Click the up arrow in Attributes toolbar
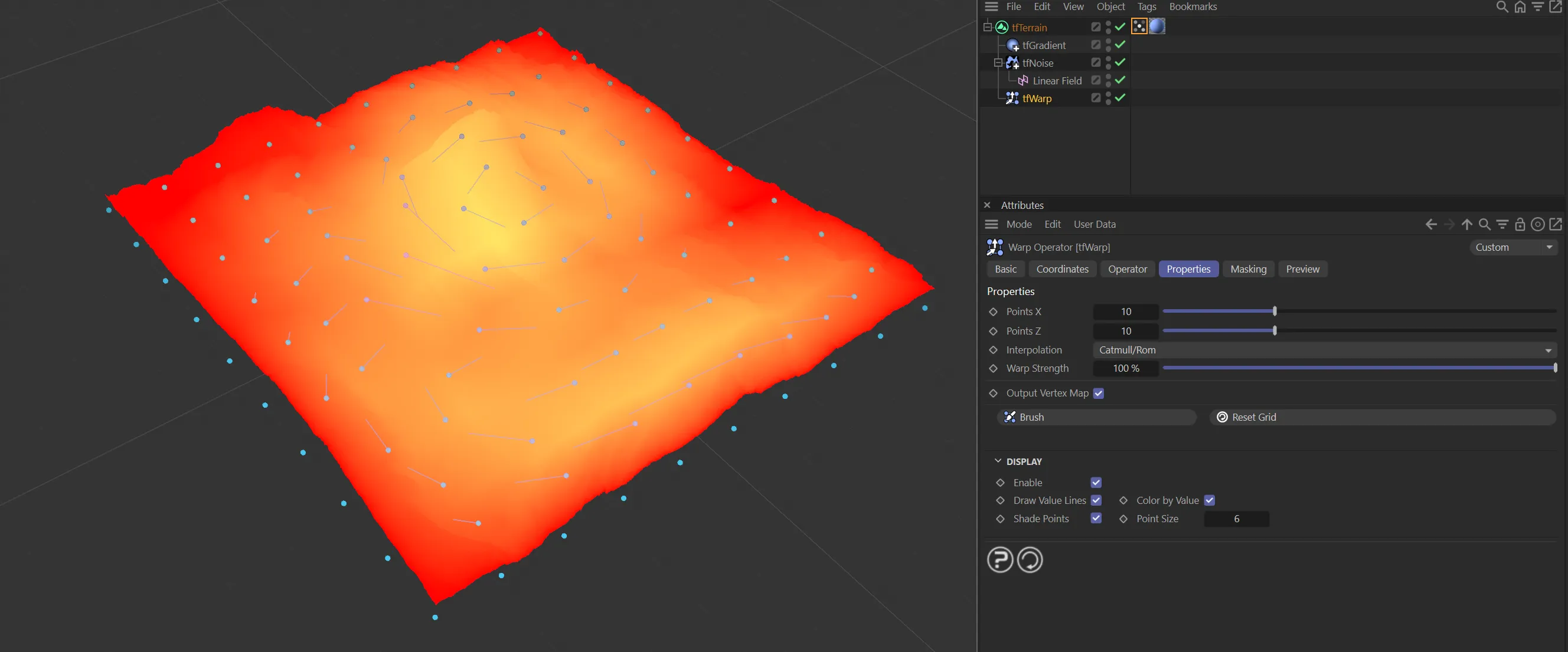 (x=1467, y=224)
